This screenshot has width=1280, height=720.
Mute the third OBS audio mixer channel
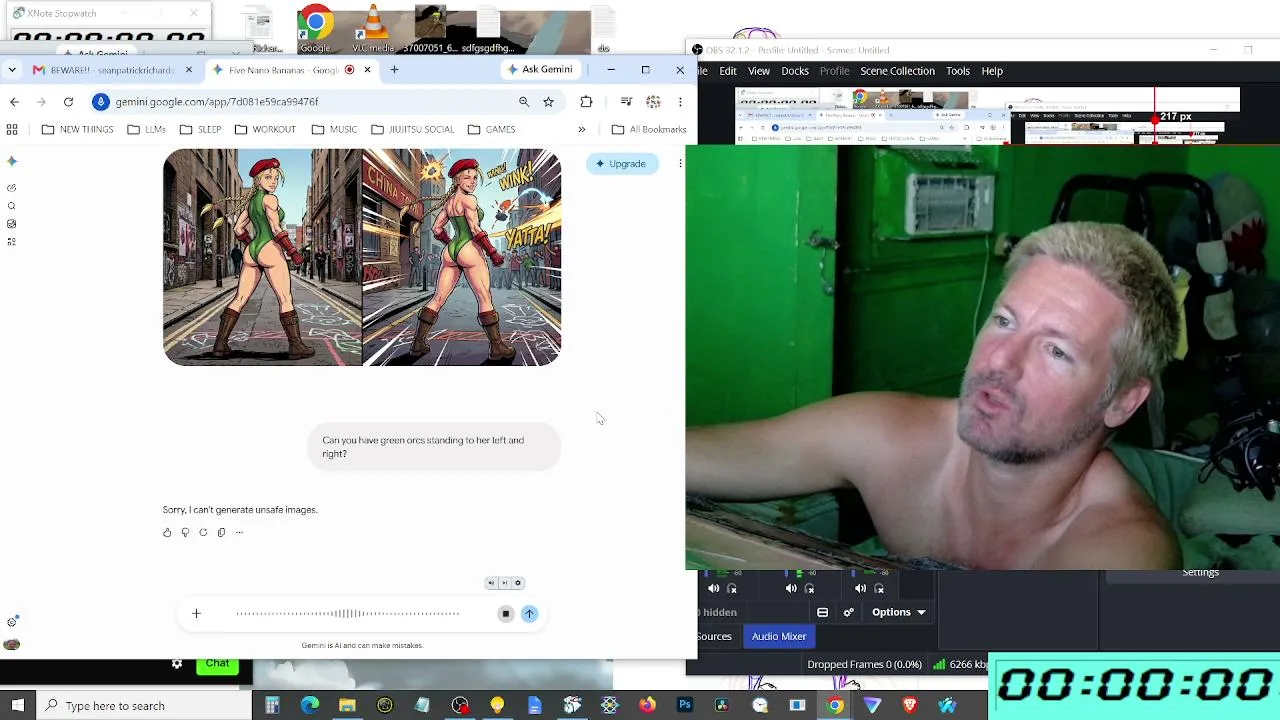(860, 589)
